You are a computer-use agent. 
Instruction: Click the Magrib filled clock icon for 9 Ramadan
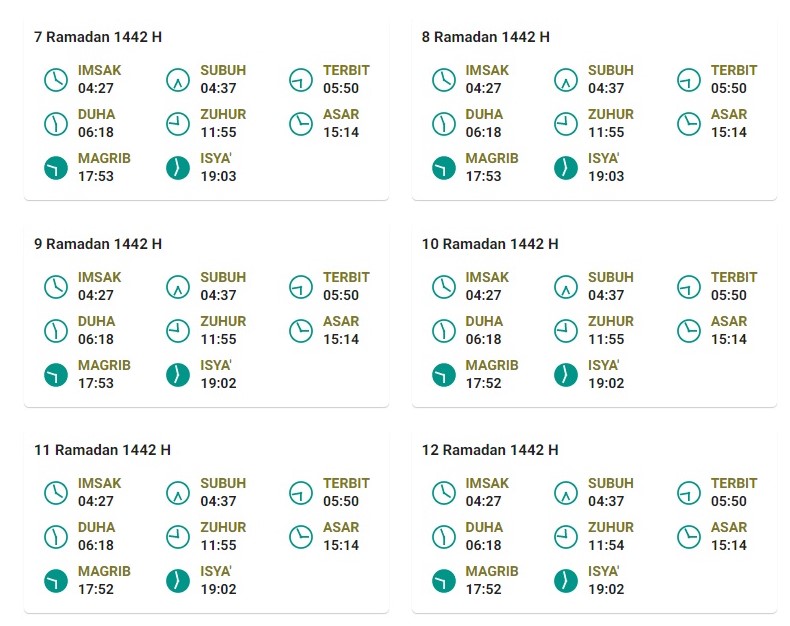(x=56, y=375)
